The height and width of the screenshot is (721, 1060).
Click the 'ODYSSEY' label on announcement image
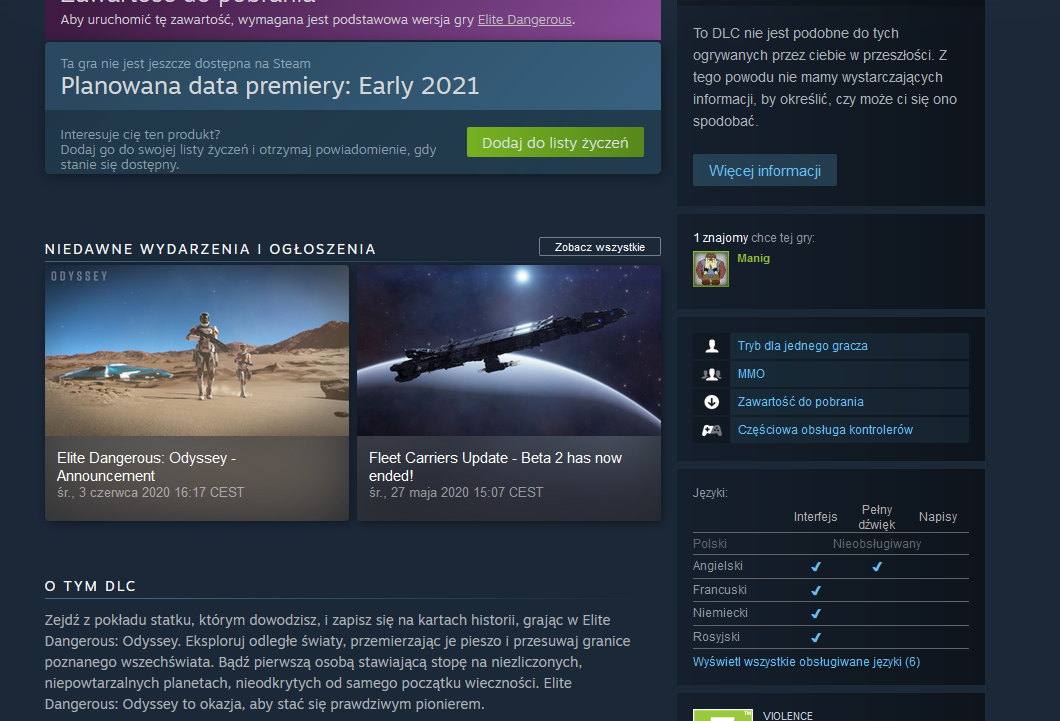pos(80,276)
